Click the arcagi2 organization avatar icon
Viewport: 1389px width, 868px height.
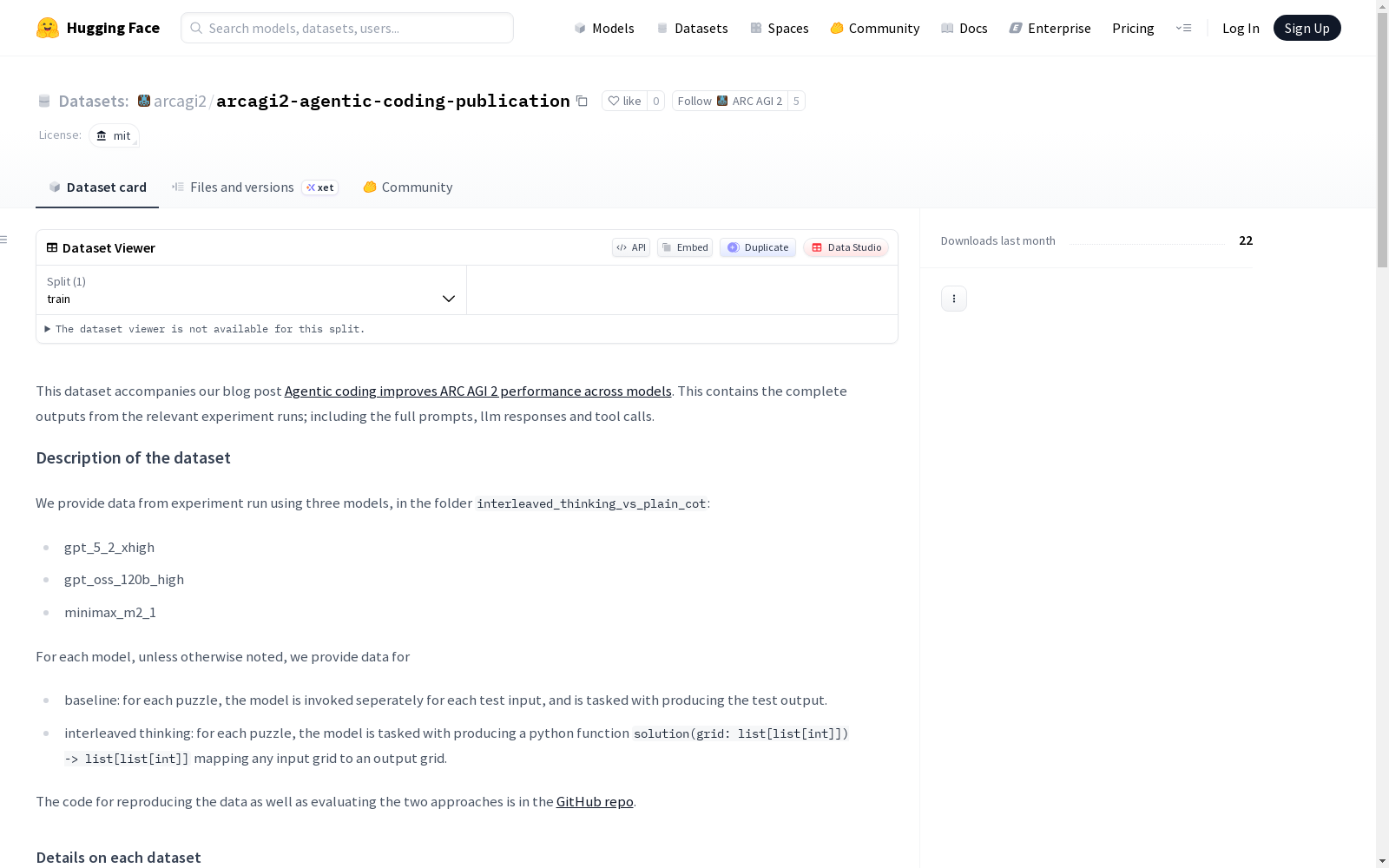click(144, 101)
